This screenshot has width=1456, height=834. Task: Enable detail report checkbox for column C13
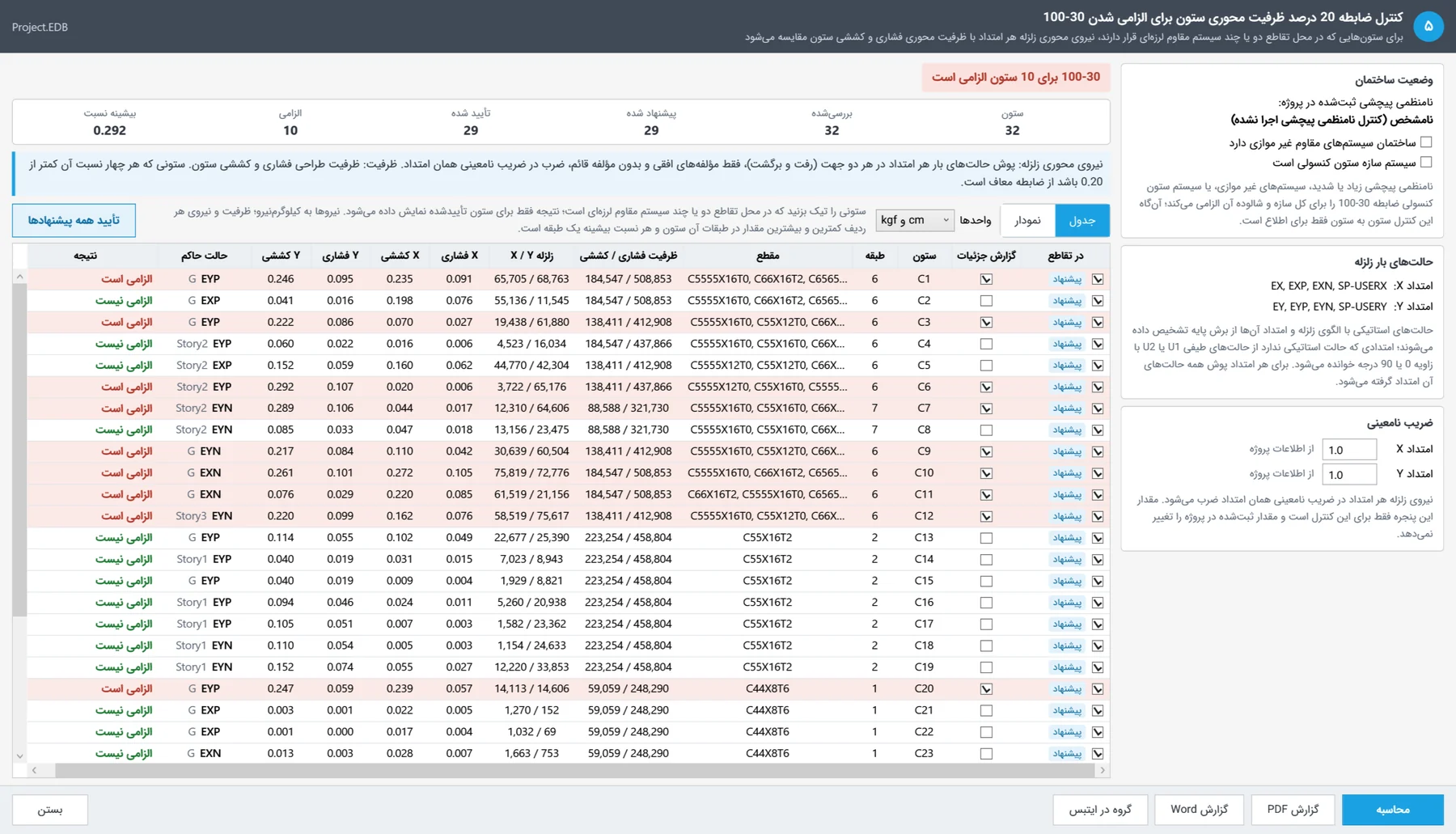point(986,538)
